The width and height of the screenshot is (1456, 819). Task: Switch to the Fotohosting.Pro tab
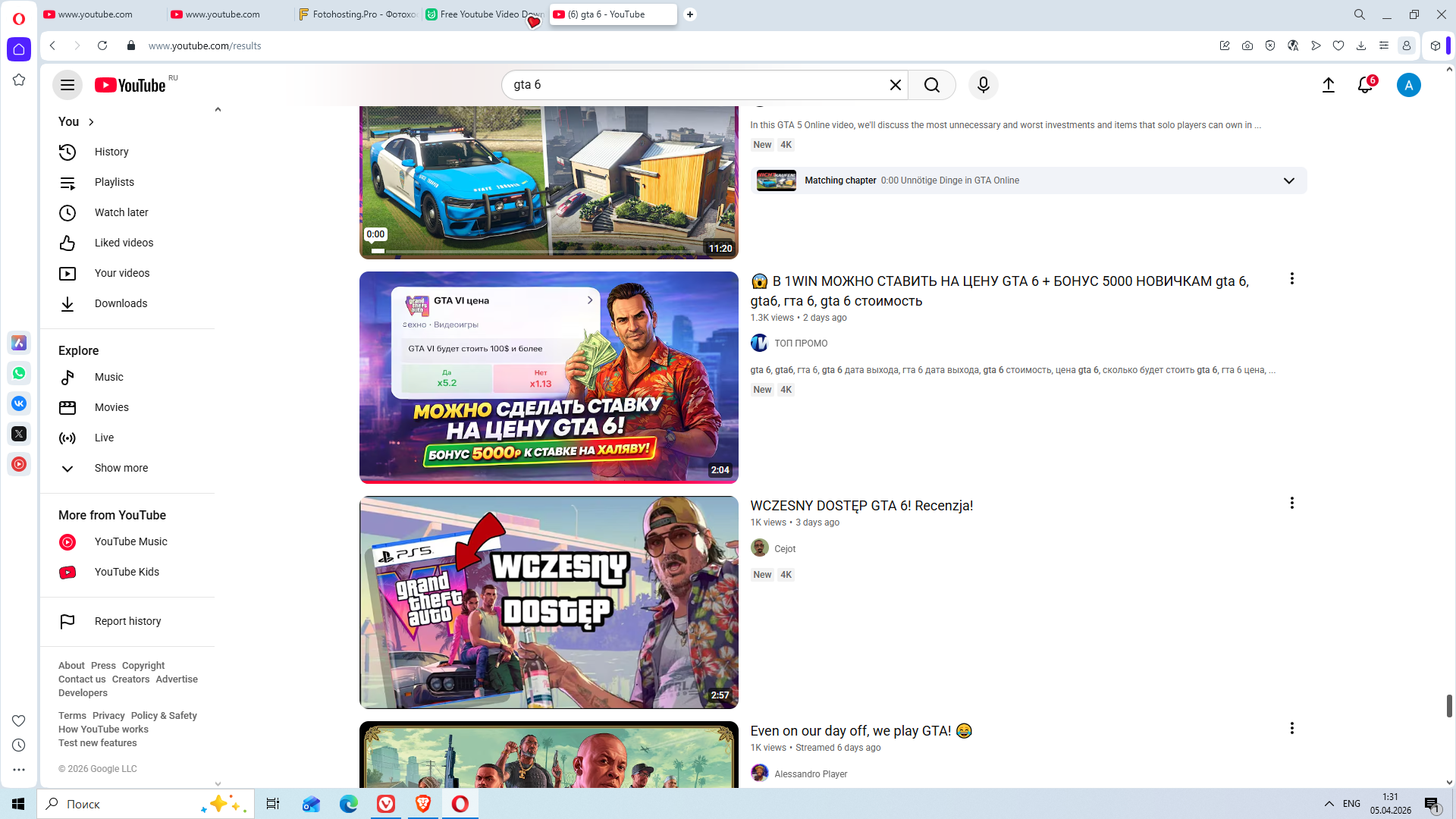357,14
